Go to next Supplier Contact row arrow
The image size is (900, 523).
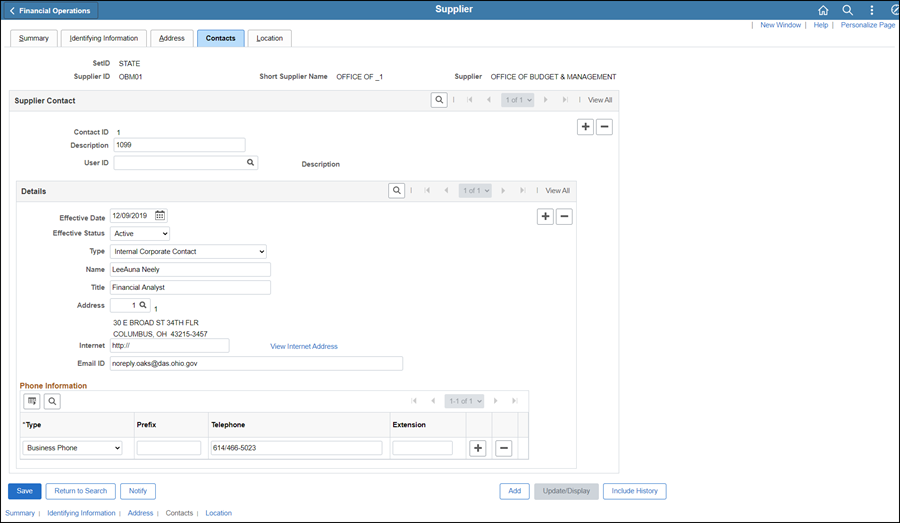pos(545,100)
